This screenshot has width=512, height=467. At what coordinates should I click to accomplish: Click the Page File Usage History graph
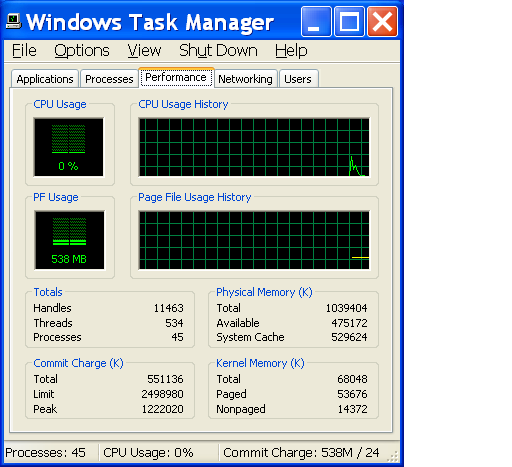pos(254,240)
